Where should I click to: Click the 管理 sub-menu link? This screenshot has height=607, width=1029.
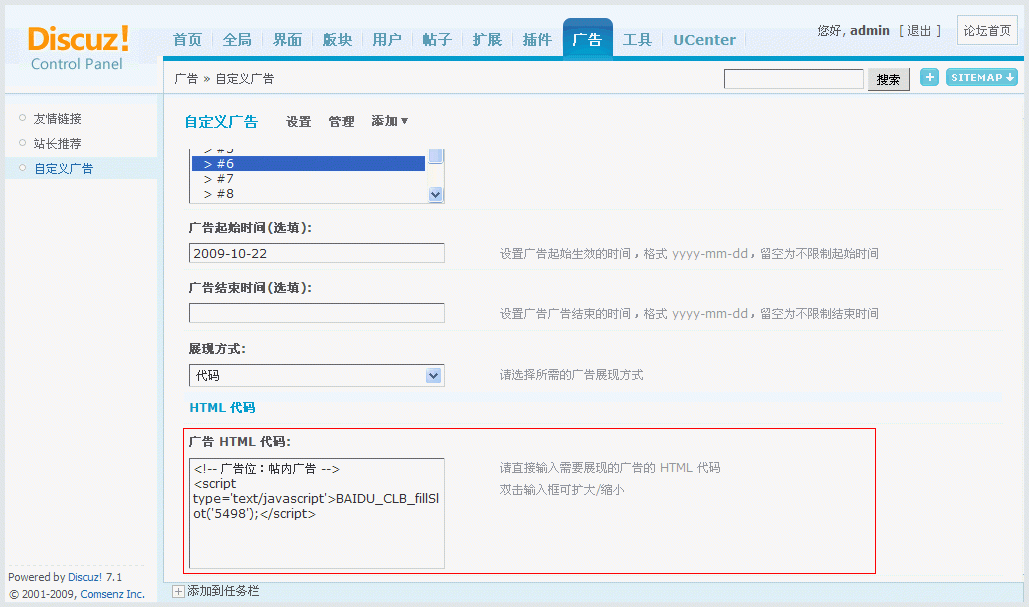point(341,121)
